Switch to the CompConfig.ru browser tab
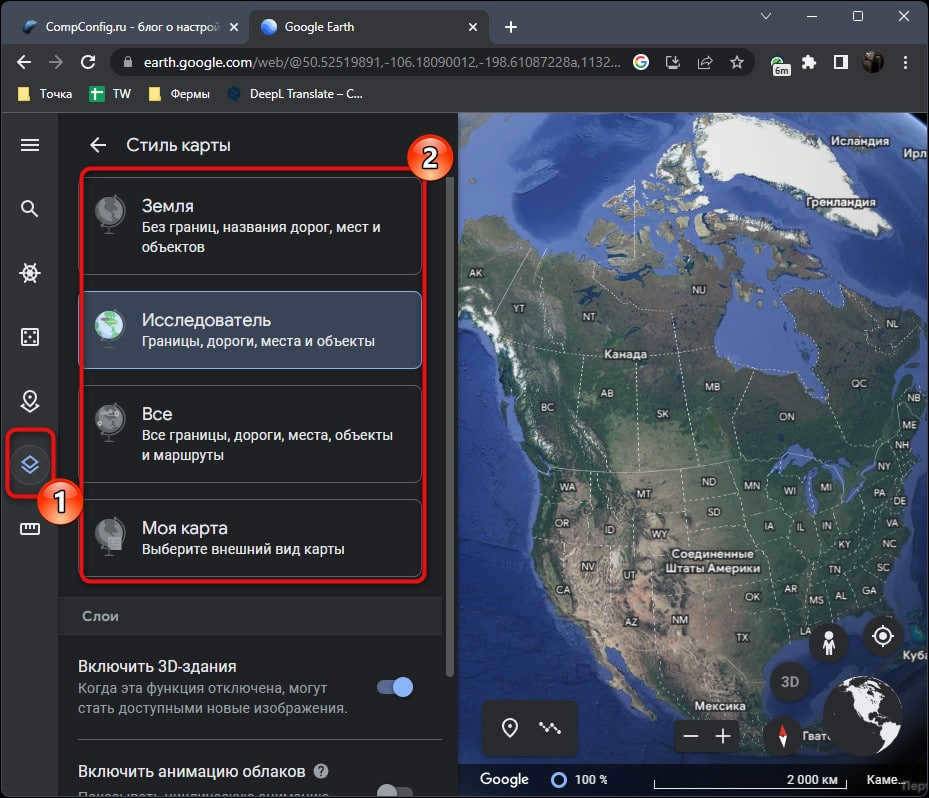 [x=132, y=27]
